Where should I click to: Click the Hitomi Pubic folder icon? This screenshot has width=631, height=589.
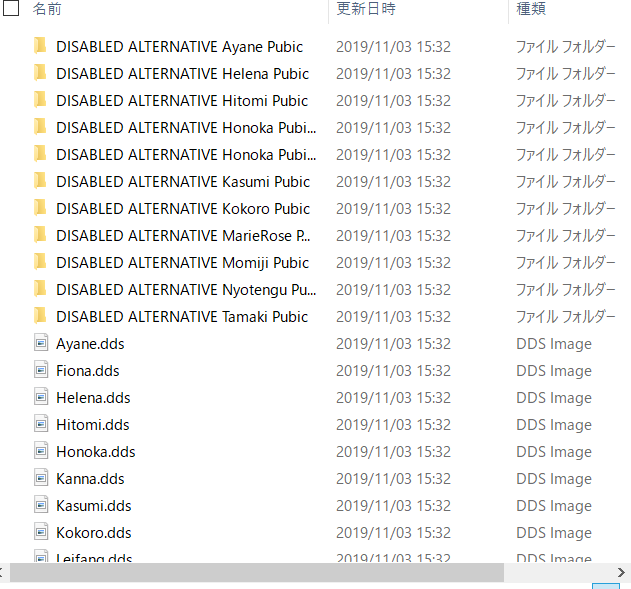[x=41, y=100]
